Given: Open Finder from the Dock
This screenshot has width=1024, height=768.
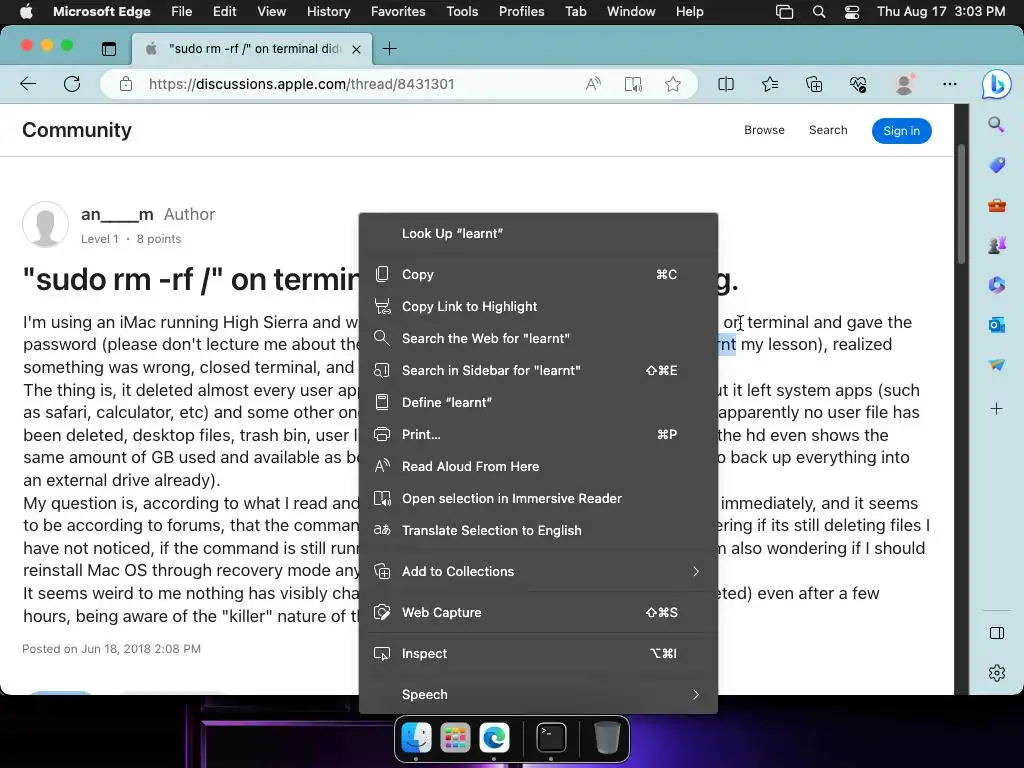Looking at the screenshot, I should 416,738.
